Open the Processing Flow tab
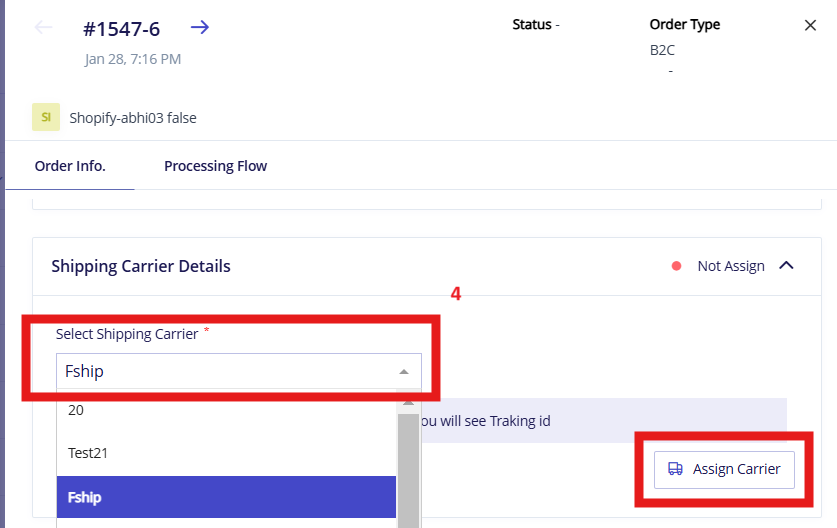This screenshot has height=528, width=837. 215,166
